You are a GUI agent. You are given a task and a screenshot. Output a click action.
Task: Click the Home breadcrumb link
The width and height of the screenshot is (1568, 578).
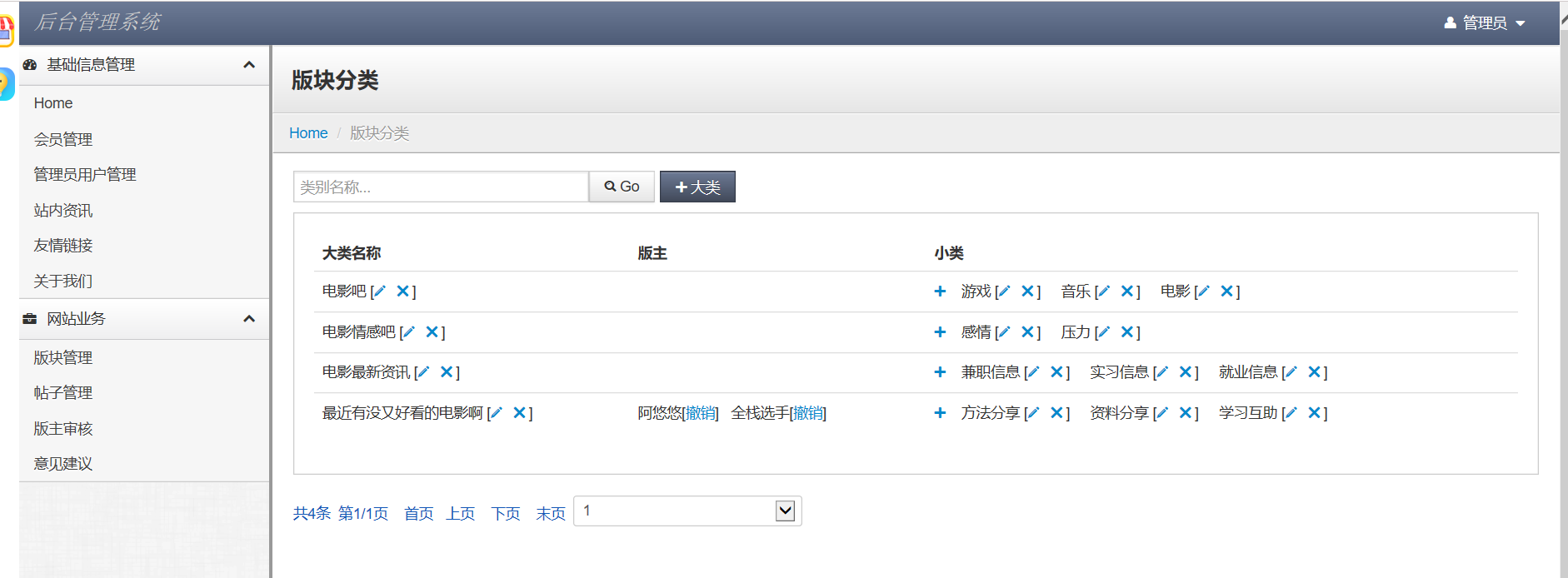(x=308, y=133)
